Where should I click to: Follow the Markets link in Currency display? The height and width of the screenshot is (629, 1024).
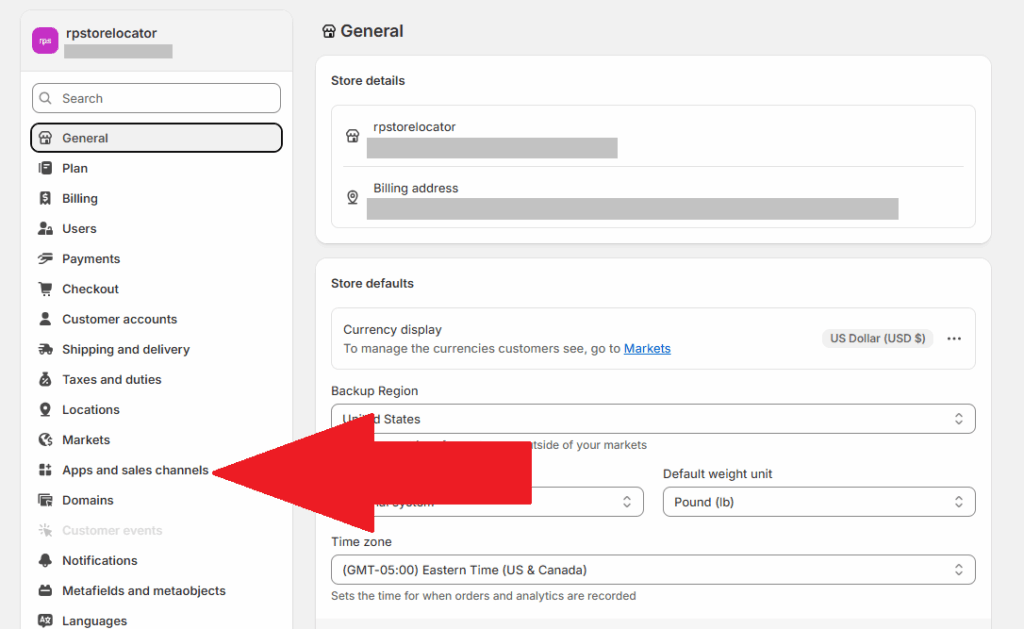(647, 349)
